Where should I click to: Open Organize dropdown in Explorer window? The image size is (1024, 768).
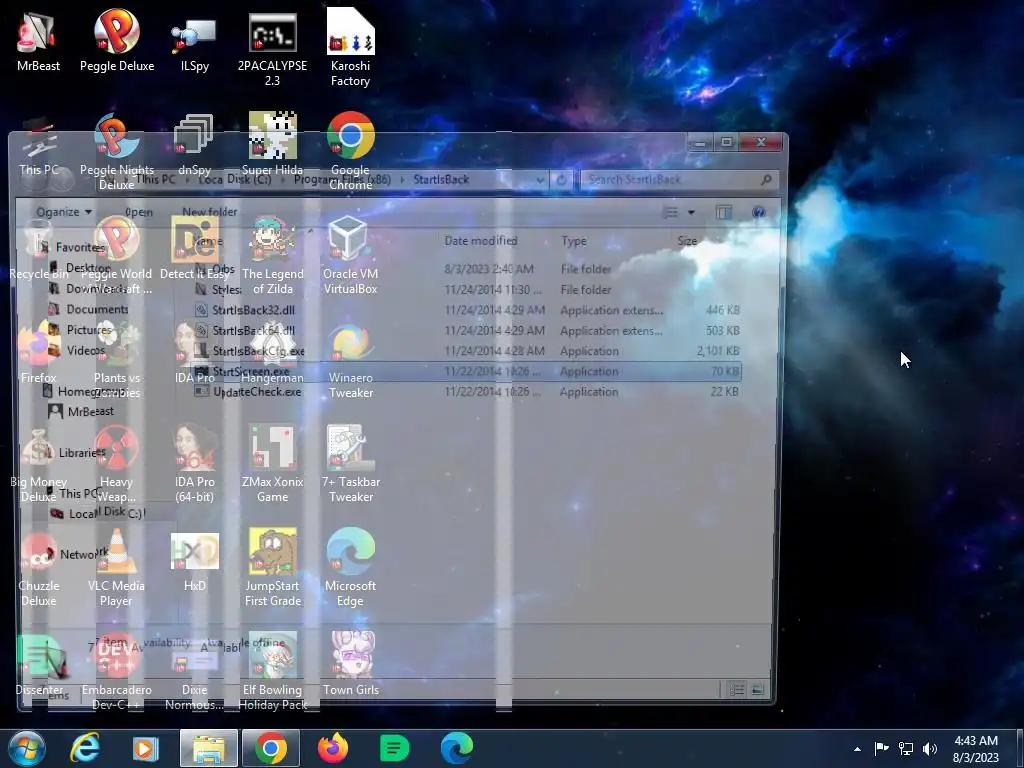tap(63, 212)
